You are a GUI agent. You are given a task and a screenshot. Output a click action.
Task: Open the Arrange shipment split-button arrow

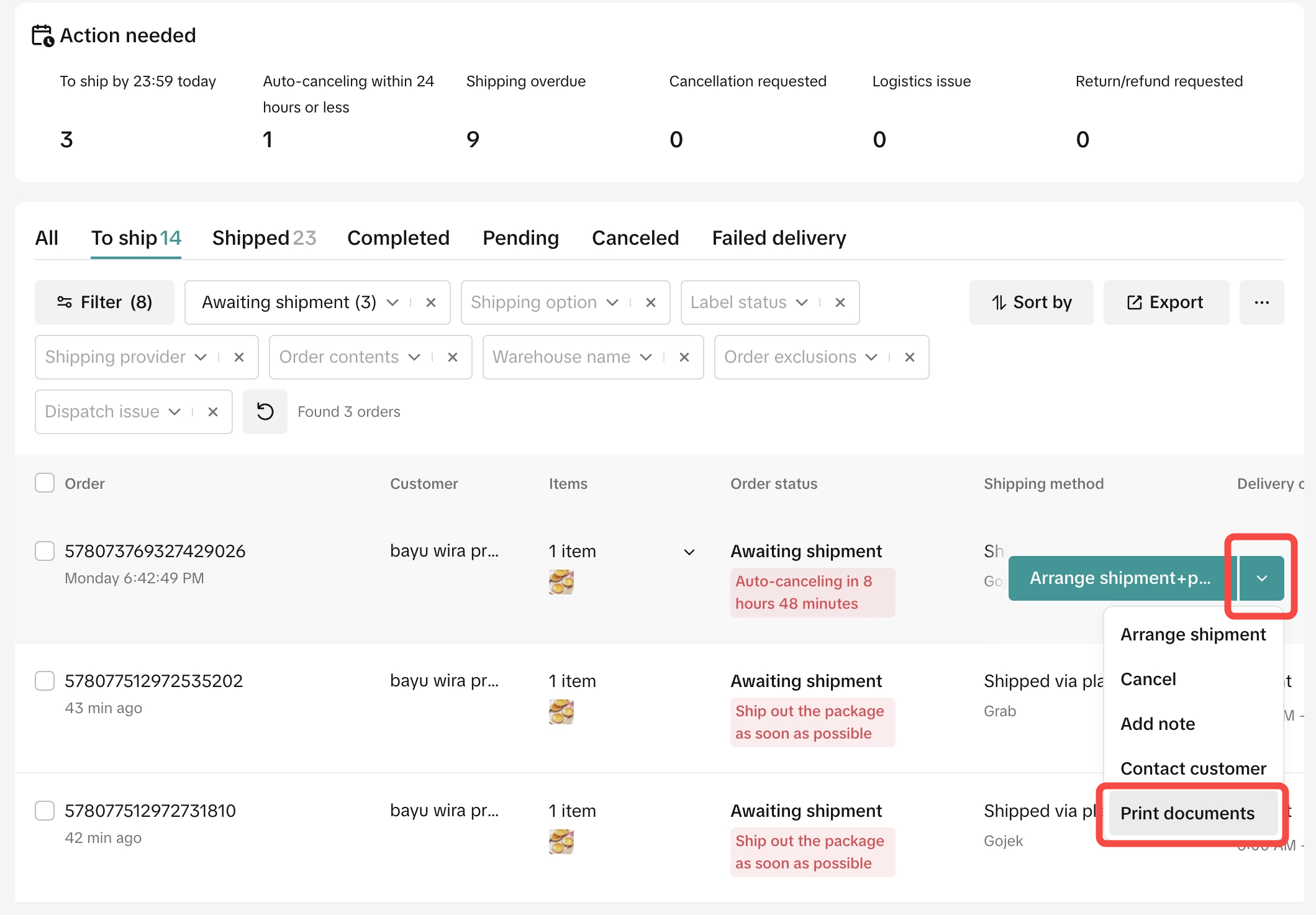pos(1261,578)
